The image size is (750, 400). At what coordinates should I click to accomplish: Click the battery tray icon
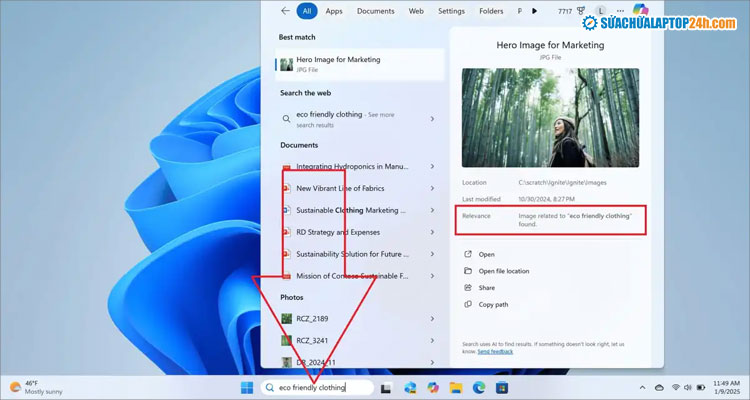701,388
